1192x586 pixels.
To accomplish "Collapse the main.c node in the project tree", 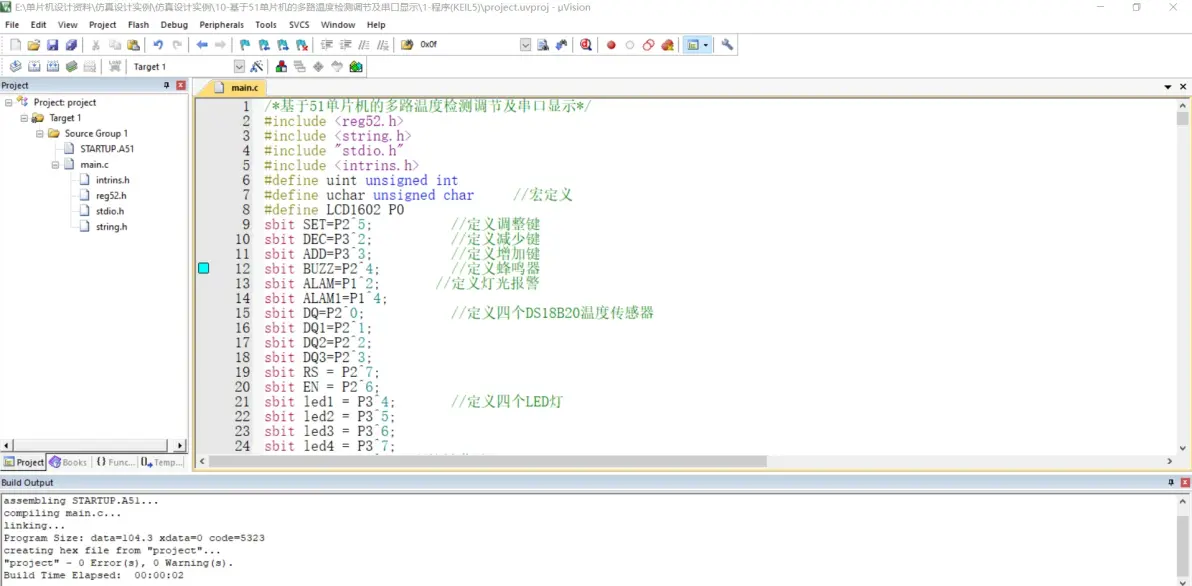I will click(56, 164).
